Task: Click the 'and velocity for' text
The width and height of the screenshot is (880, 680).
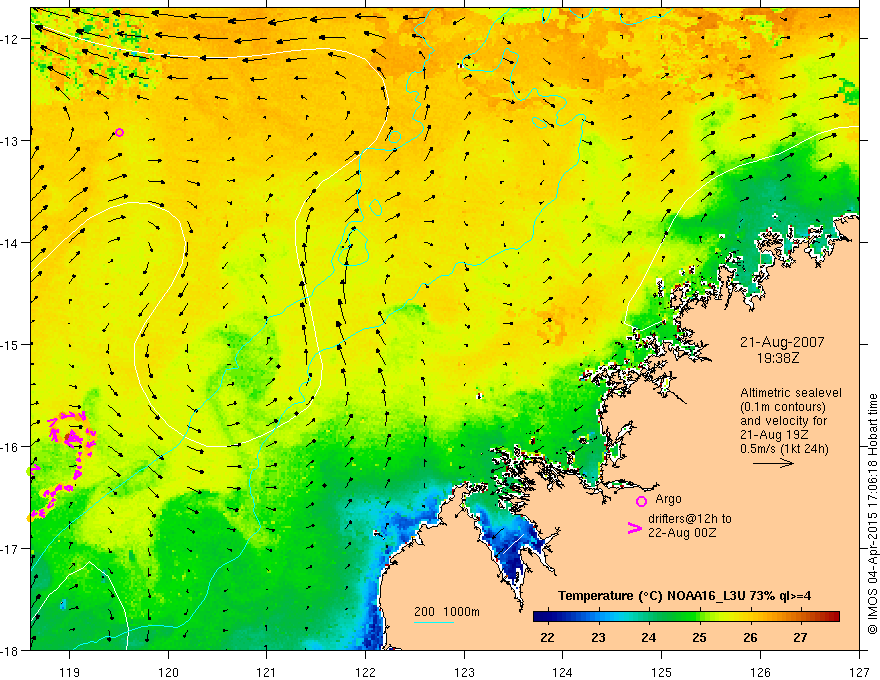Action: pyautogui.click(x=783, y=421)
